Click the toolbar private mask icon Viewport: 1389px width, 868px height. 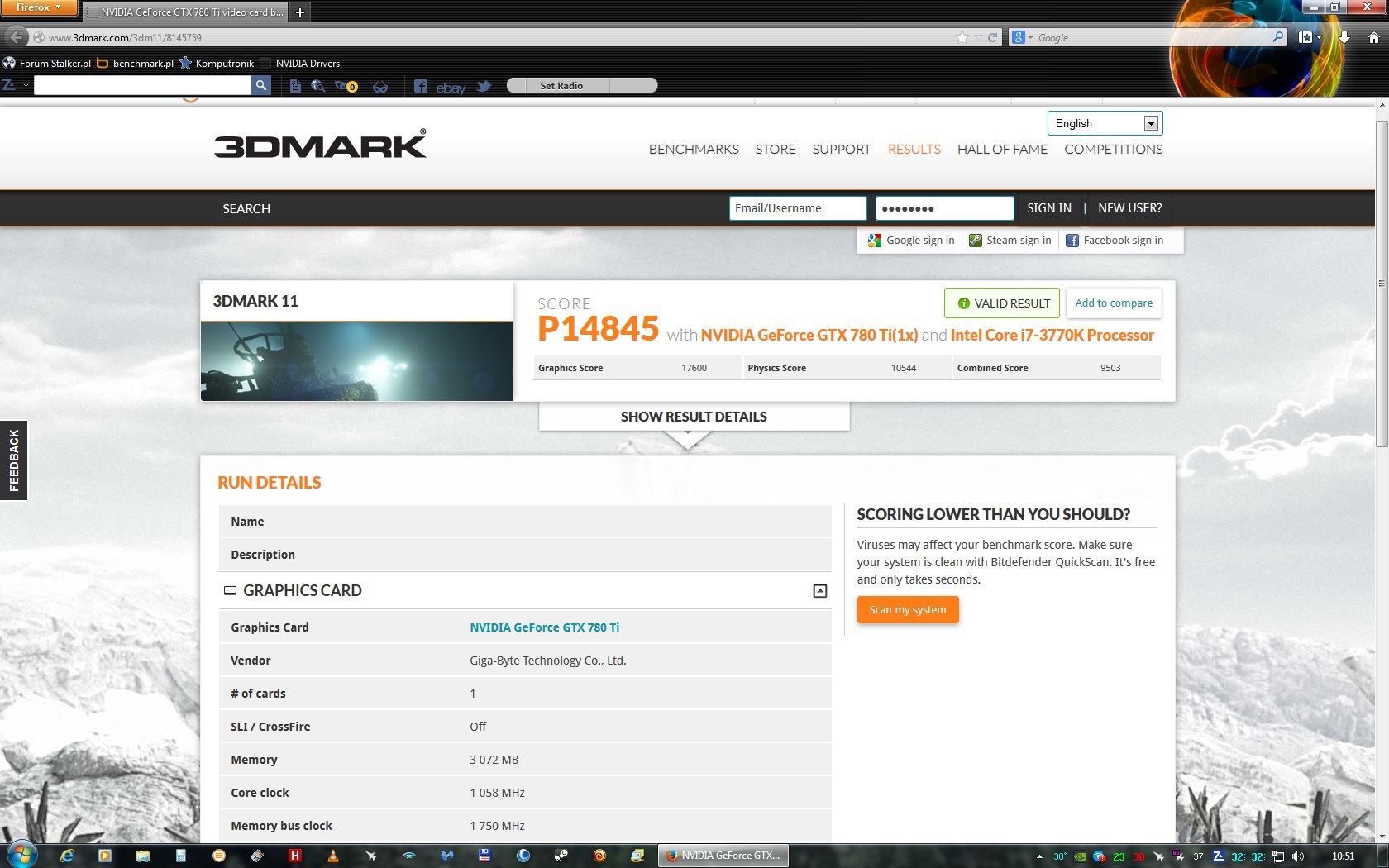(380, 86)
